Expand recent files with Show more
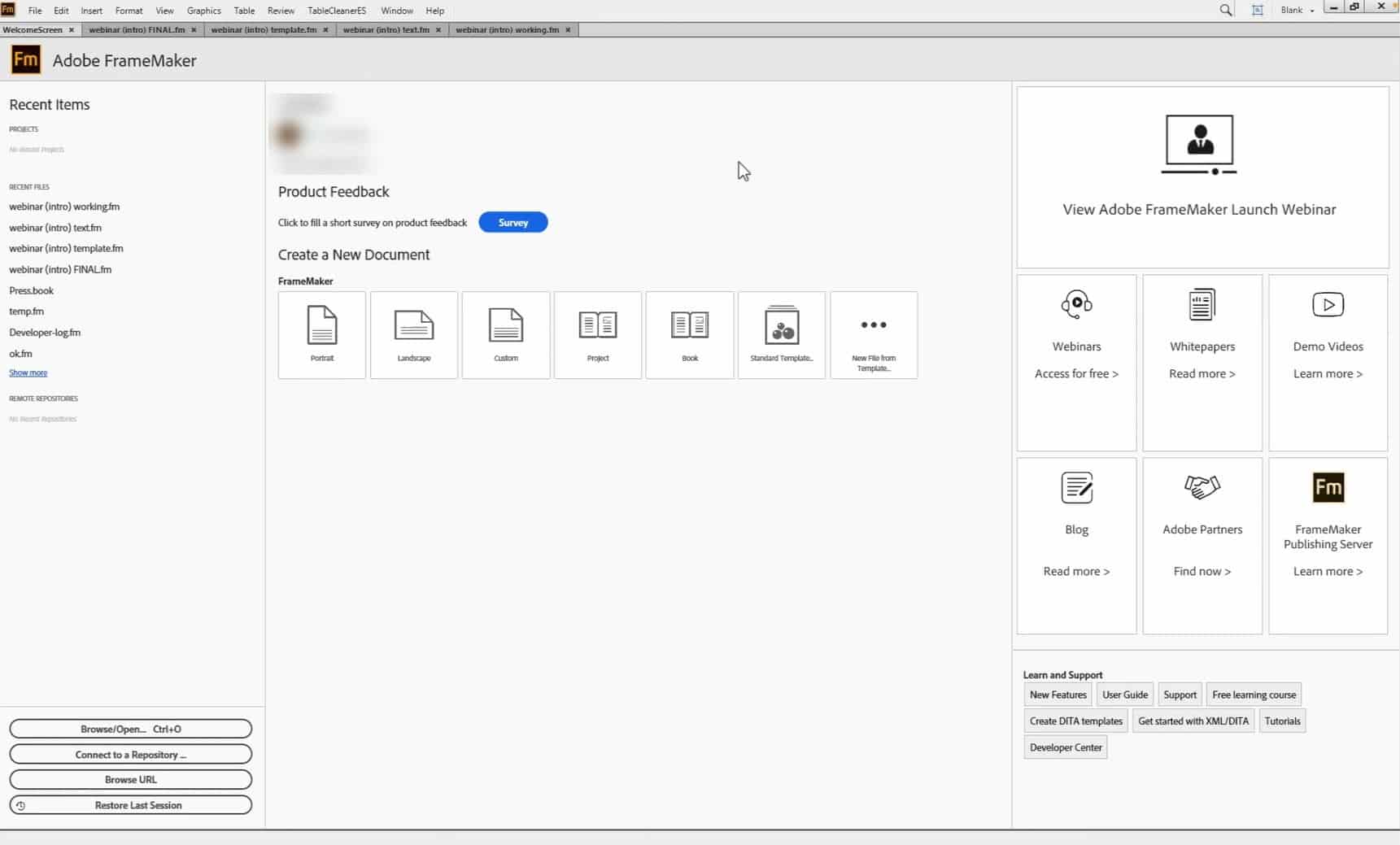The height and width of the screenshot is (845, 1400). tap(28, 372)
